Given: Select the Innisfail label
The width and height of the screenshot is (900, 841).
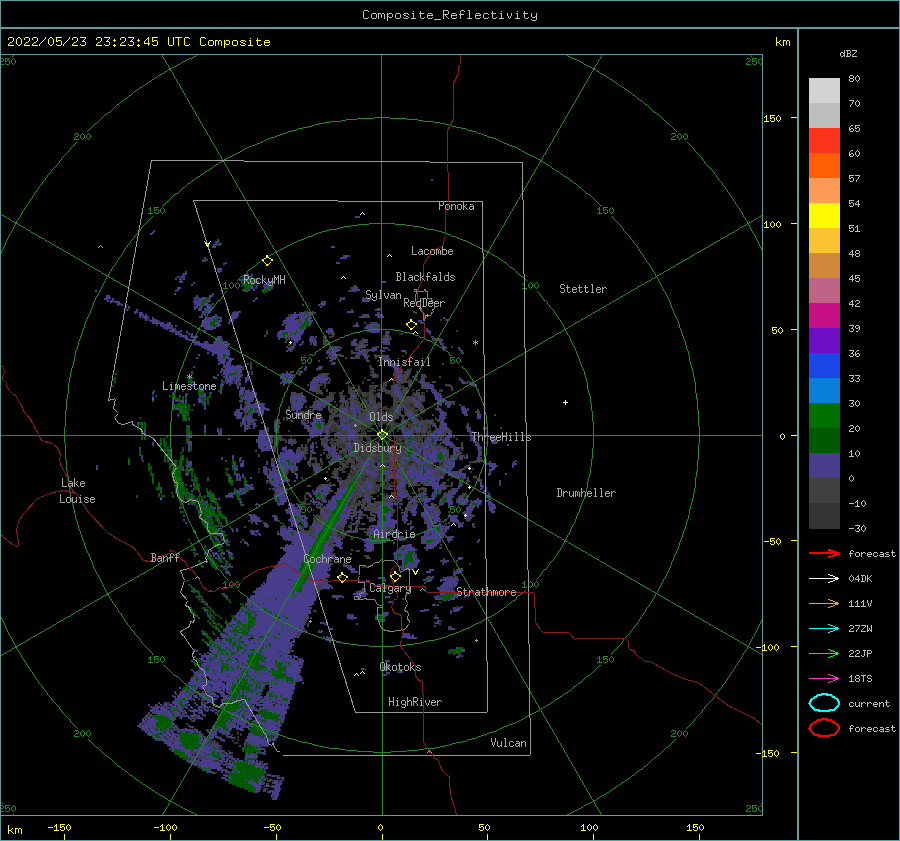Looking at the screenshot, I should click(404, 362).
